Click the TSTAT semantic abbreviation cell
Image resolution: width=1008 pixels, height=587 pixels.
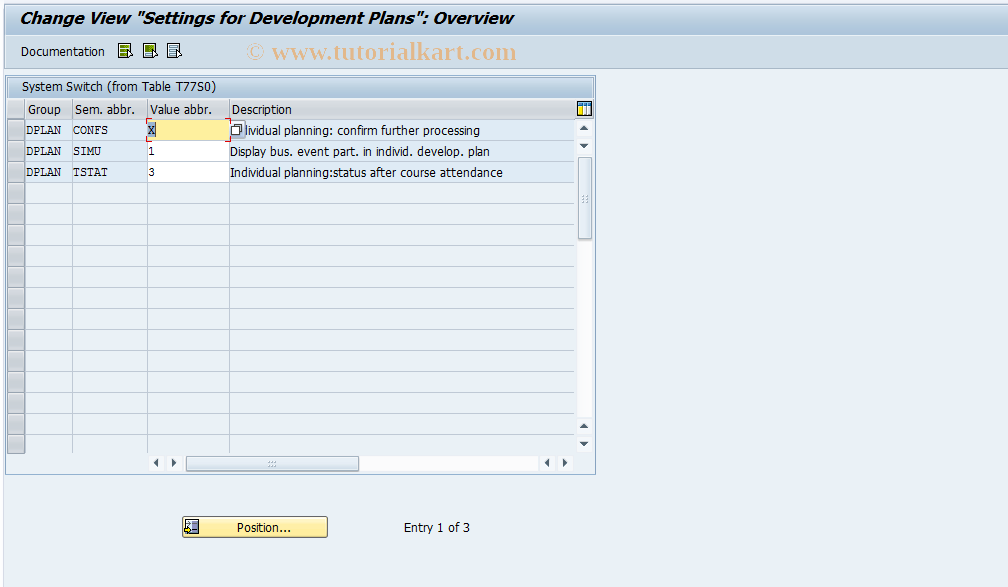pyautogui.click(x=110, y=172)
